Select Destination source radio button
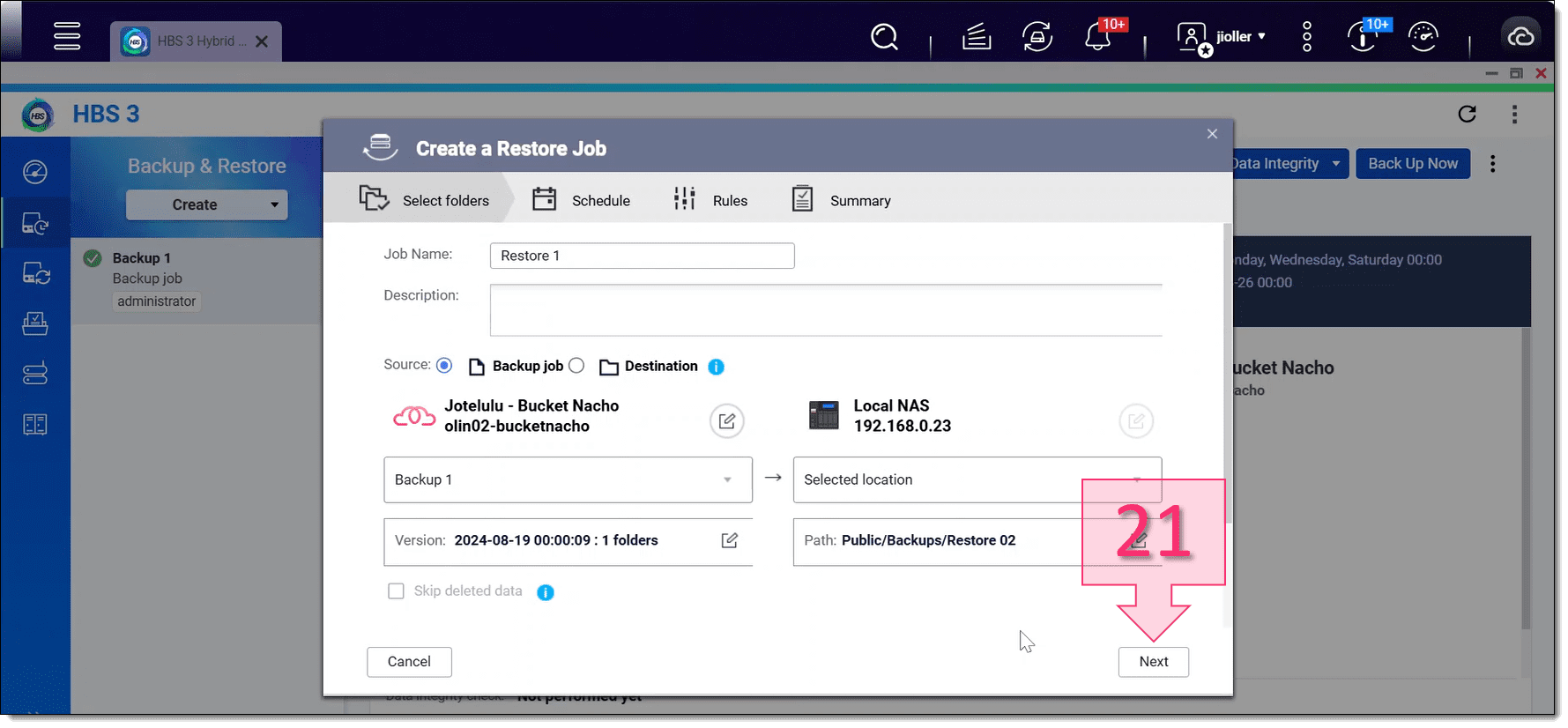Viewport: 1568px width, 728px height. [576, 365]
